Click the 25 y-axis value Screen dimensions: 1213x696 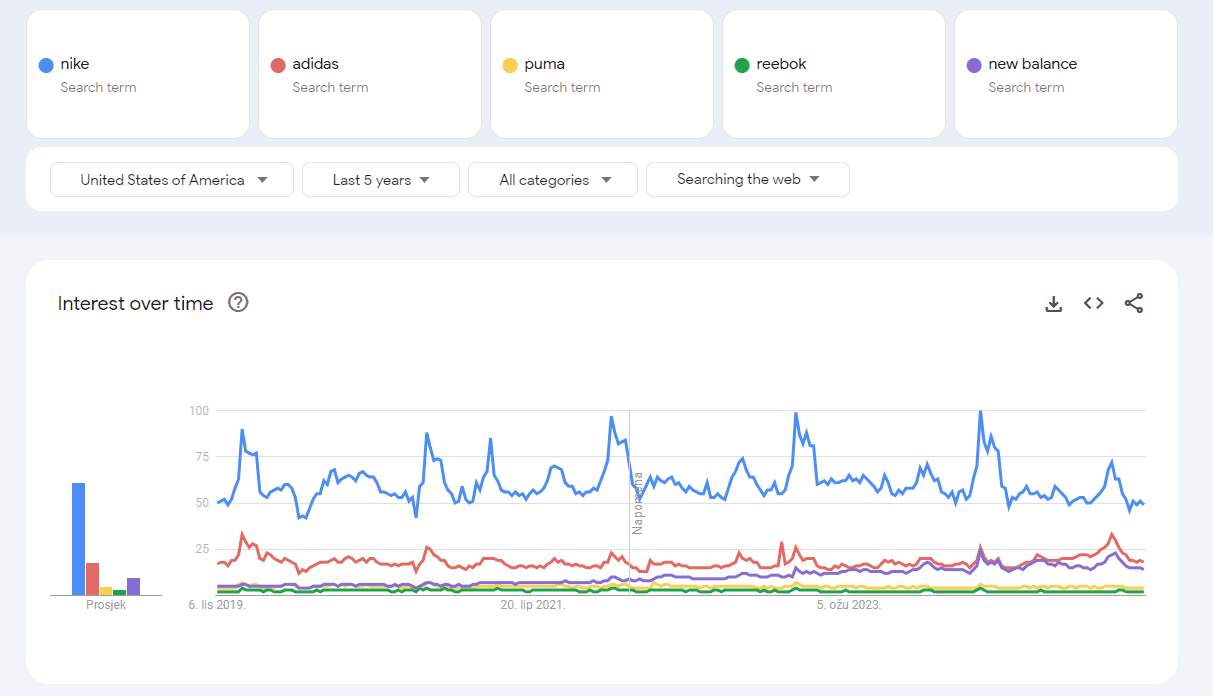(201, 549)
